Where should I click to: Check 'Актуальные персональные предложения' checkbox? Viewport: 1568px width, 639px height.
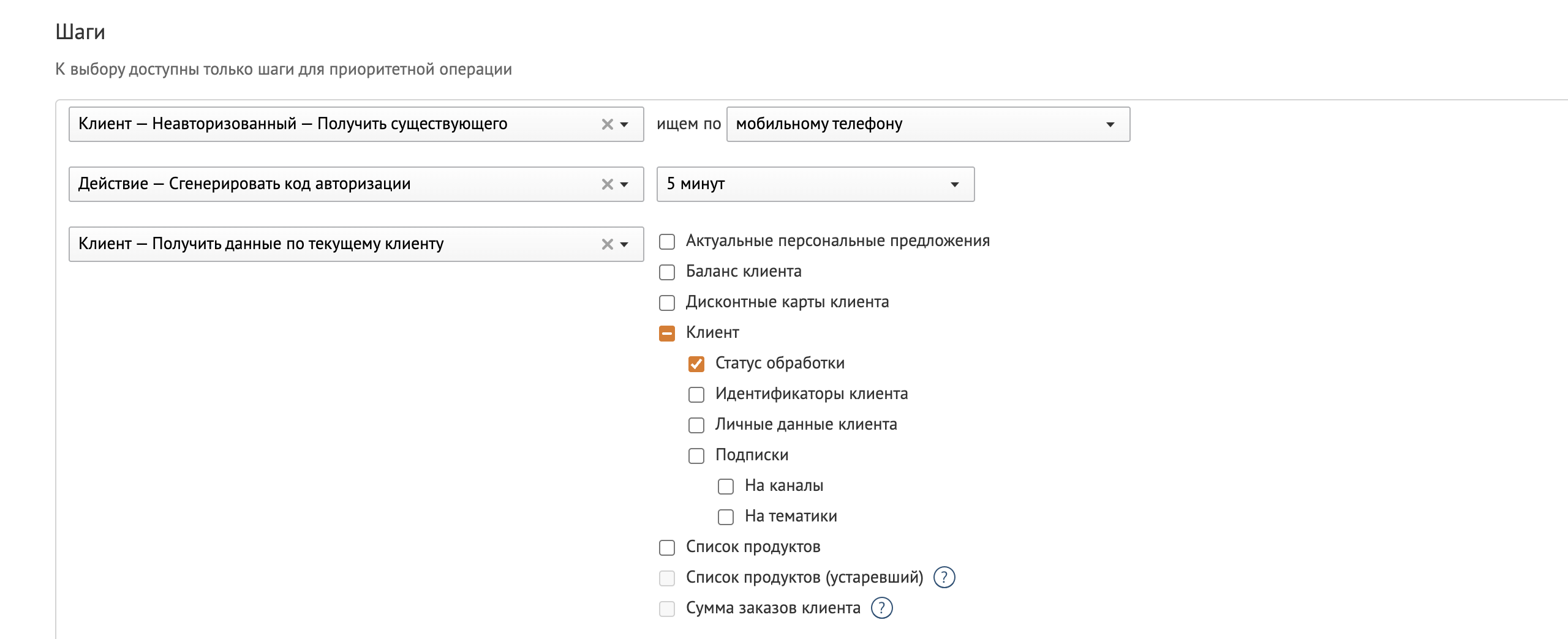667,242
